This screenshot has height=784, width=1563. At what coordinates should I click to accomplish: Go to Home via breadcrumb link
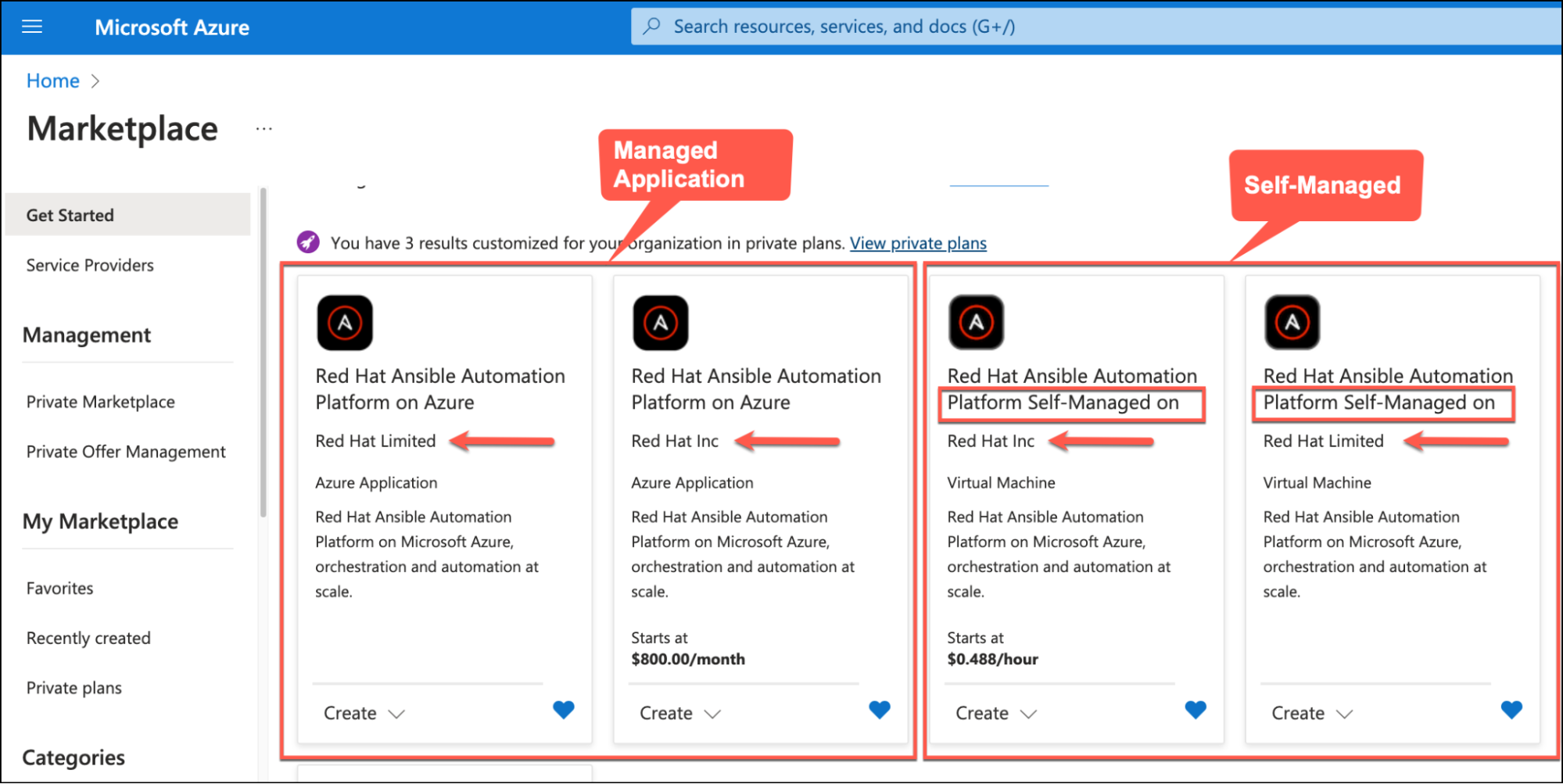point(52,81)
